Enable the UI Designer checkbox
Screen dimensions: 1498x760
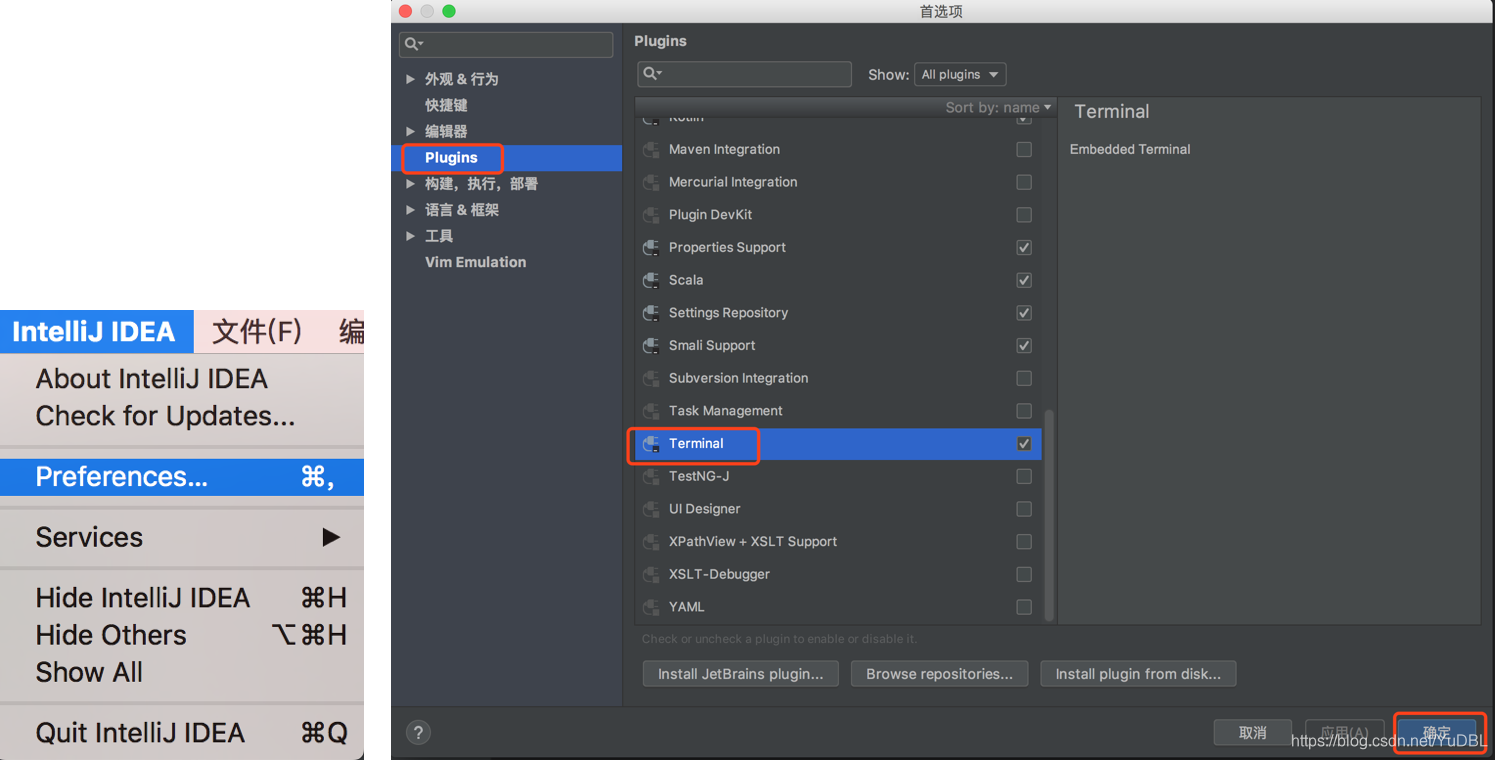click(1024, 509)
